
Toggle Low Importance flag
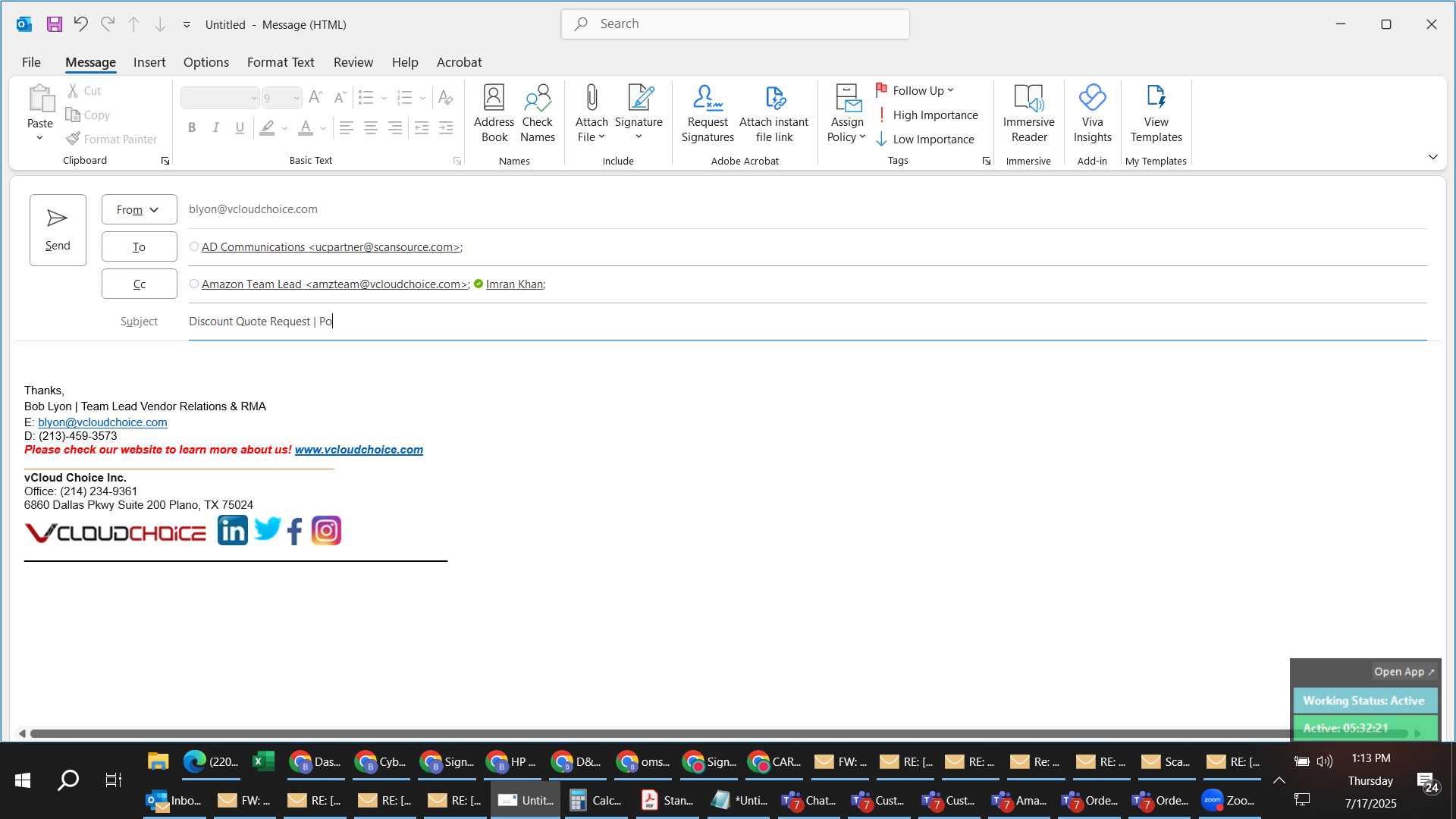tap(924, 139)
